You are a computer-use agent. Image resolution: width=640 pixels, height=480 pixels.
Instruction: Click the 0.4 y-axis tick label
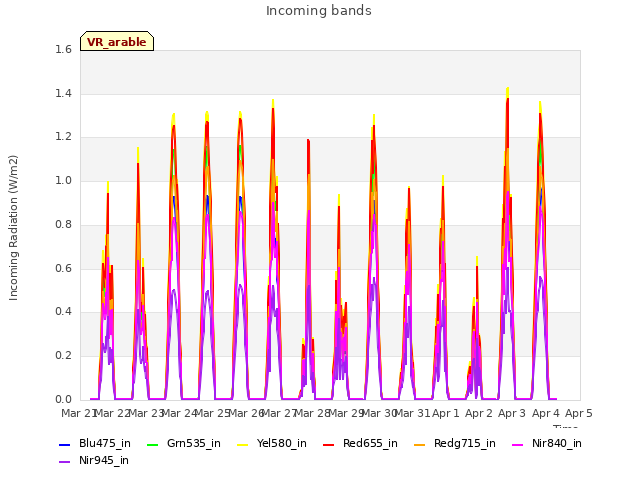click(x=64, y=312)
